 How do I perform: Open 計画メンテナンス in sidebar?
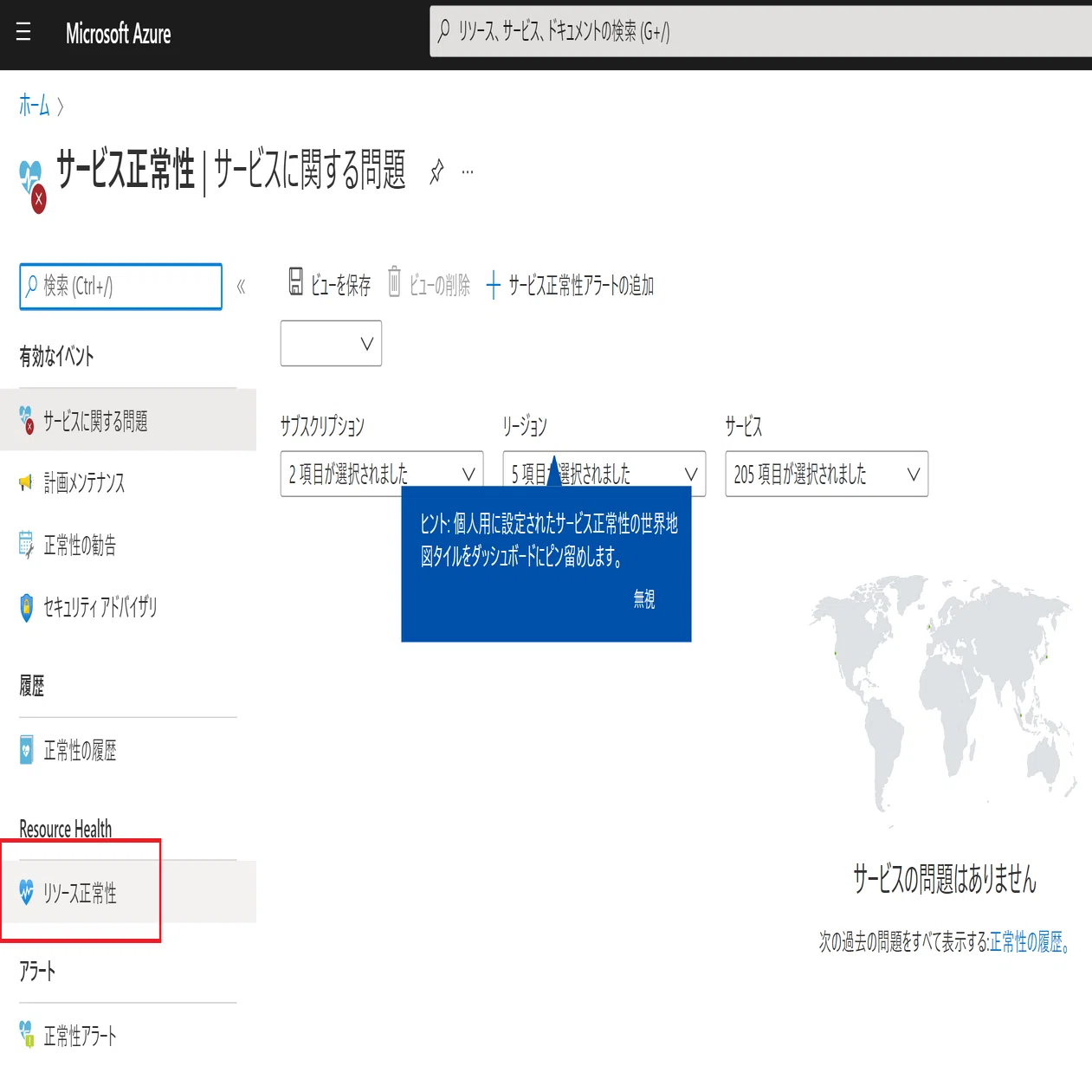coord(128,482)
